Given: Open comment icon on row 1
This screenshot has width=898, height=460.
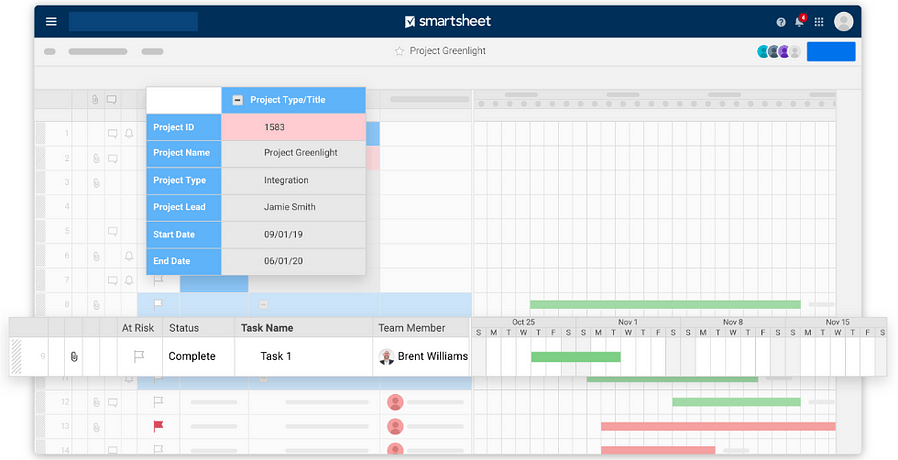Looking at the screenshot, I should [x=113, y=133].
